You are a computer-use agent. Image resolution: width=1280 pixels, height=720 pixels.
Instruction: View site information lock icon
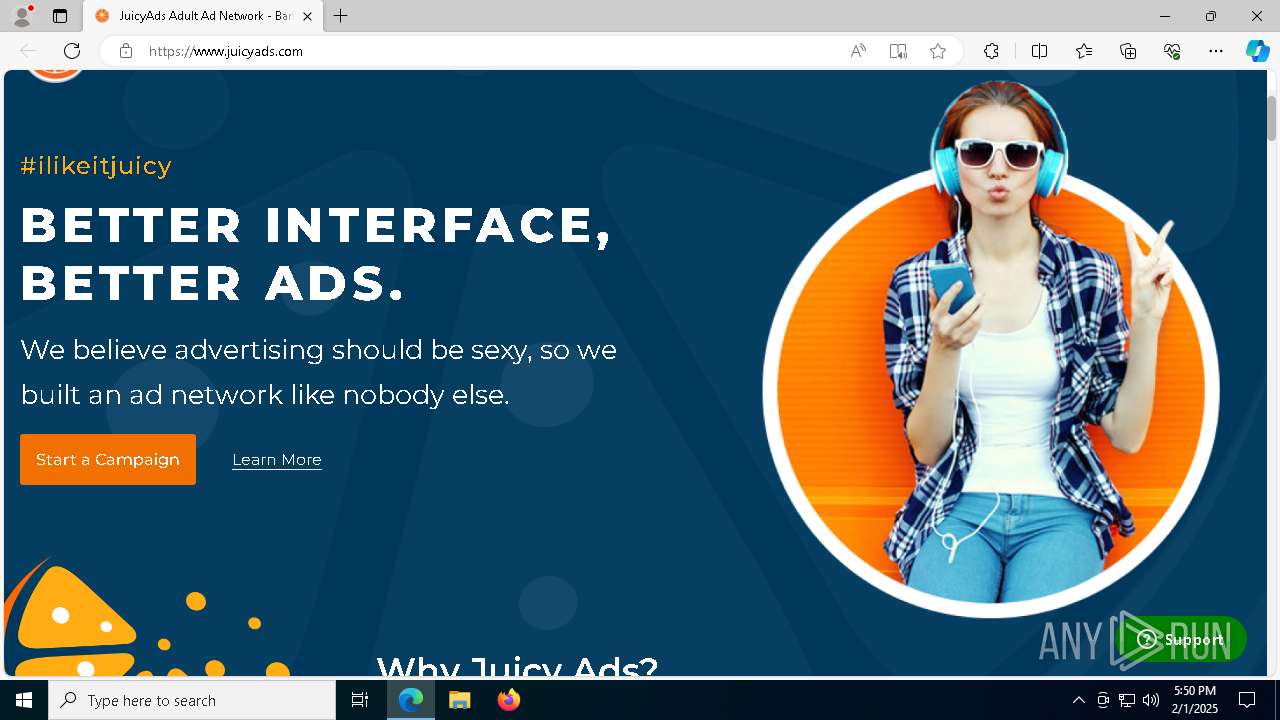pos(125,51)
